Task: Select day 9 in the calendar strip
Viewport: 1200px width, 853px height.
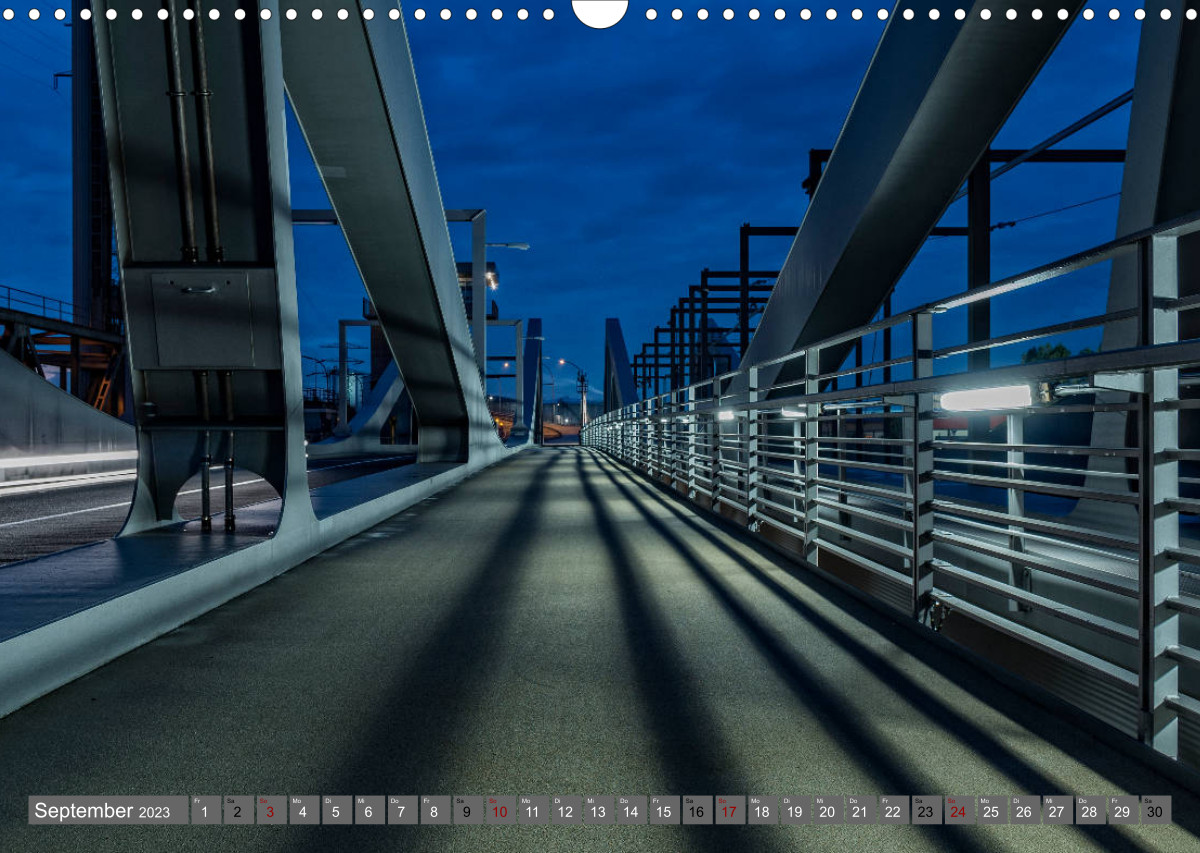Action: click(x=467, y=810)
